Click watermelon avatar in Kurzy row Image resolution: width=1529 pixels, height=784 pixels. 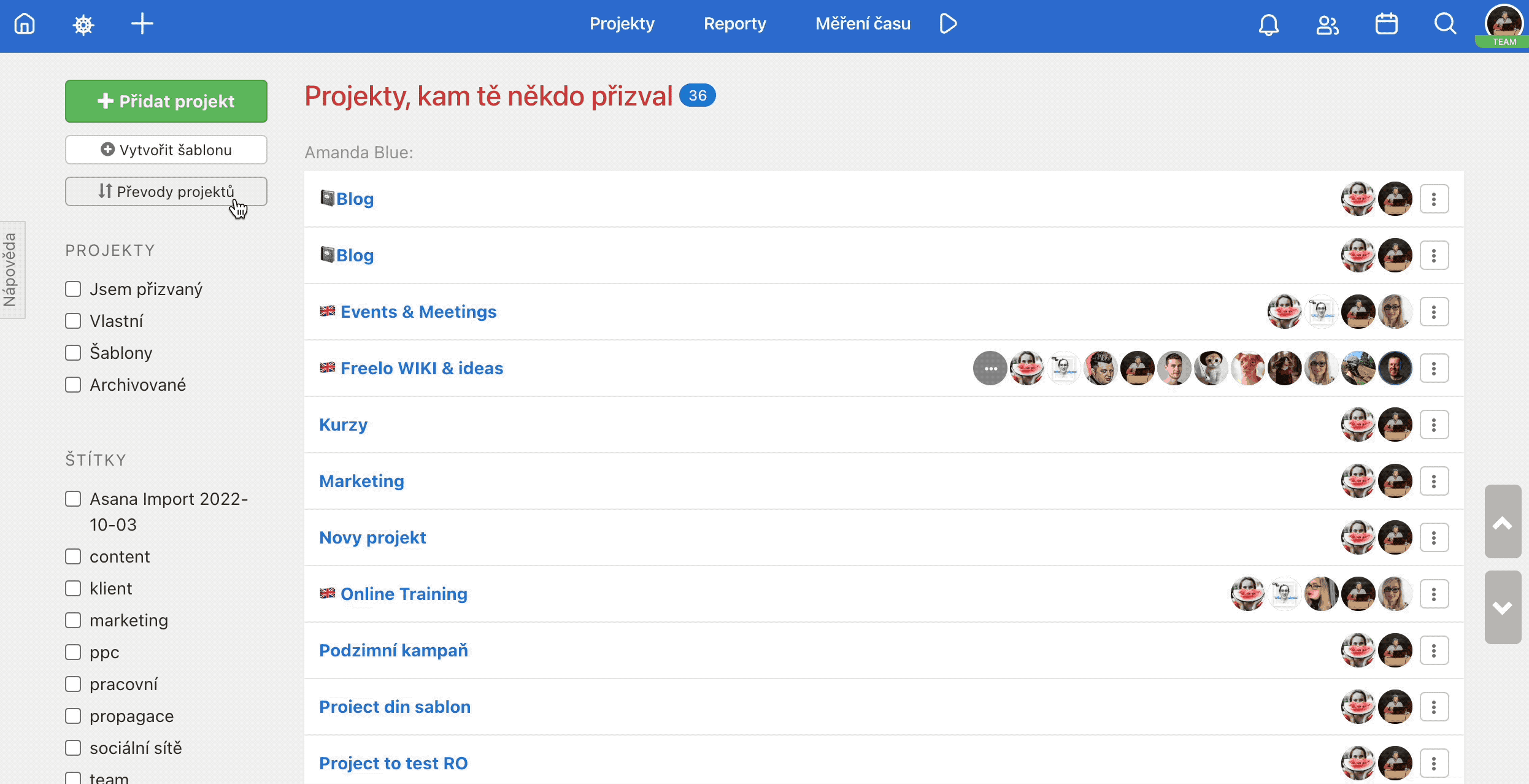click(x=1358, y=425)
